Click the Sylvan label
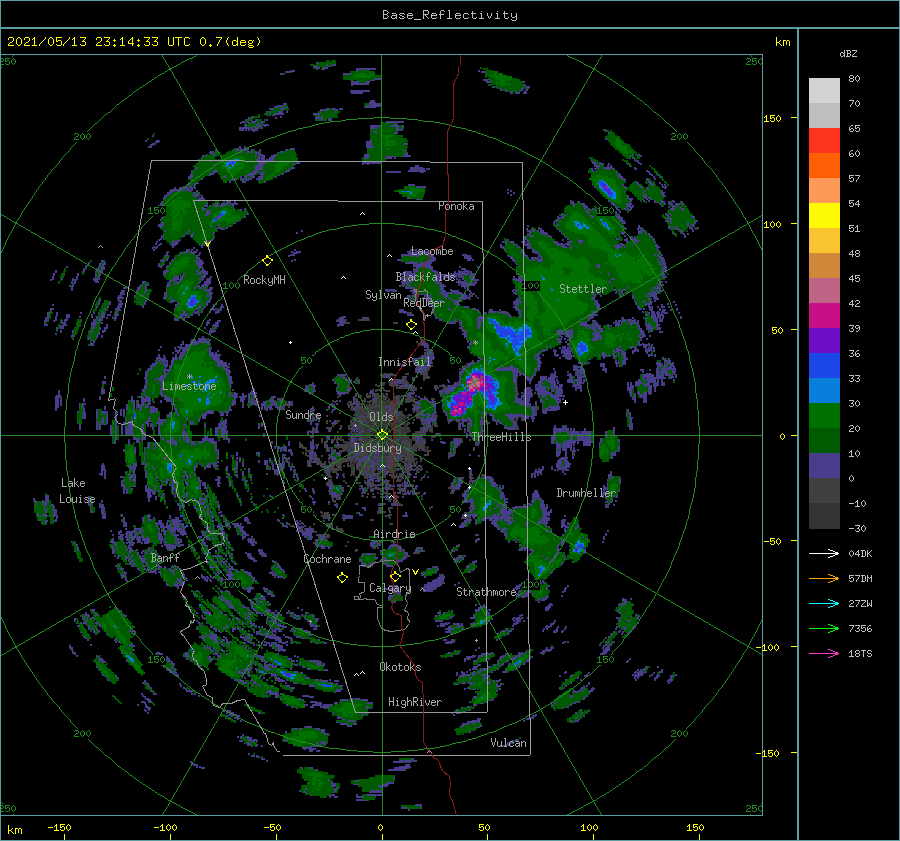Image resolution: width=900 pixels, height=841 pixels. [383, 295]
